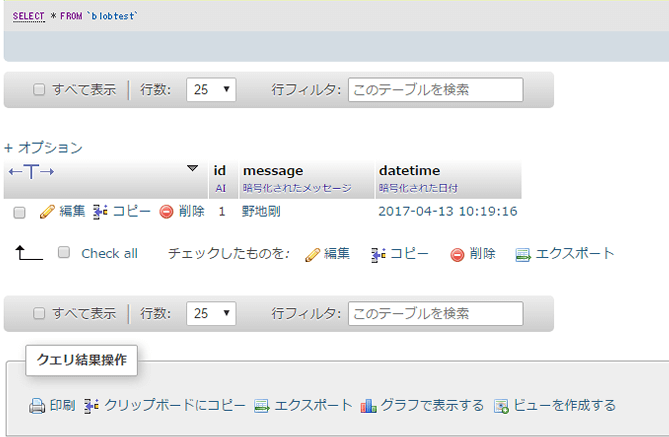This screenshot has height=437, width=669.
Task: Click the 暗号化された日付 column comment
Action: (418, 188)
